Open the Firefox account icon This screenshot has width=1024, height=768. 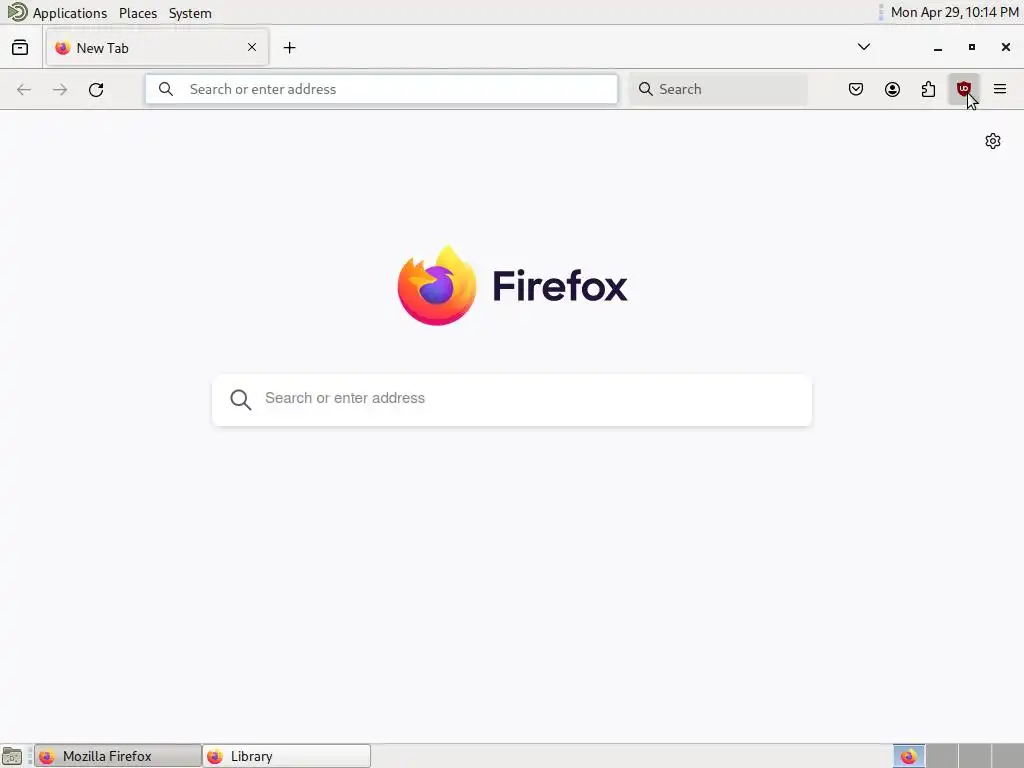tap(892, 89)
